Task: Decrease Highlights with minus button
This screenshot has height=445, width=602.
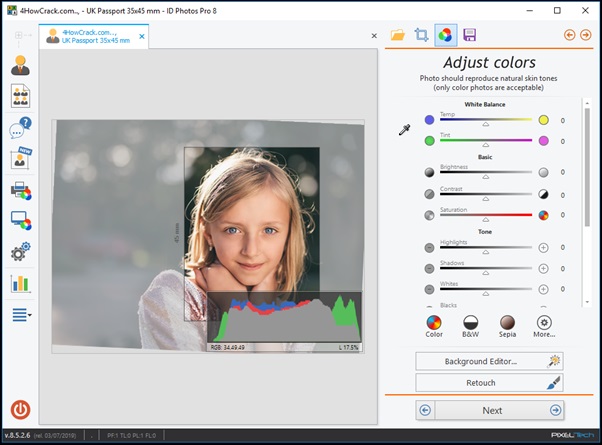Action: tap(429, 248)
